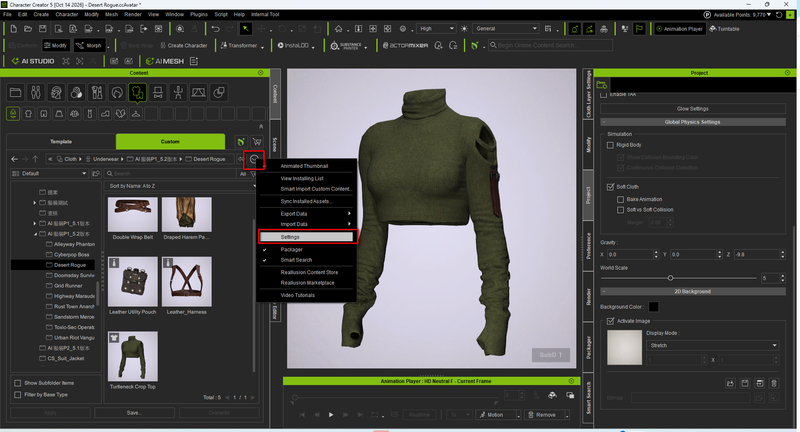
Task: Open the General dropdown in toolbar
Action: coord(506,29)
